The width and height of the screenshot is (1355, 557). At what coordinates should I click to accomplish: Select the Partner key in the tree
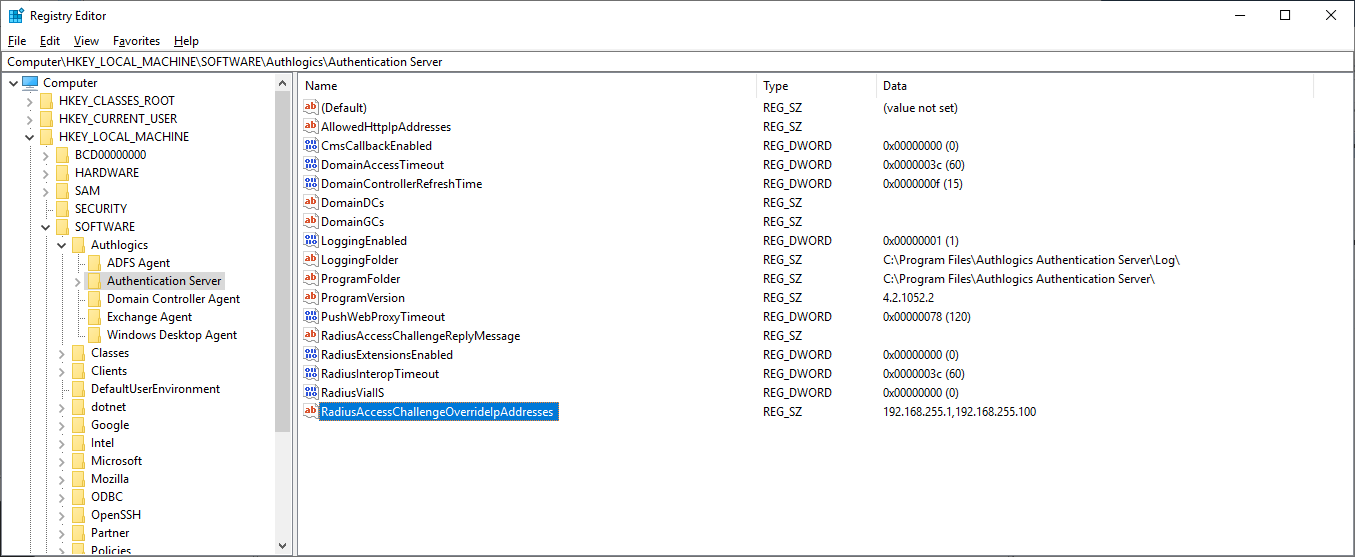click(110, 533)
